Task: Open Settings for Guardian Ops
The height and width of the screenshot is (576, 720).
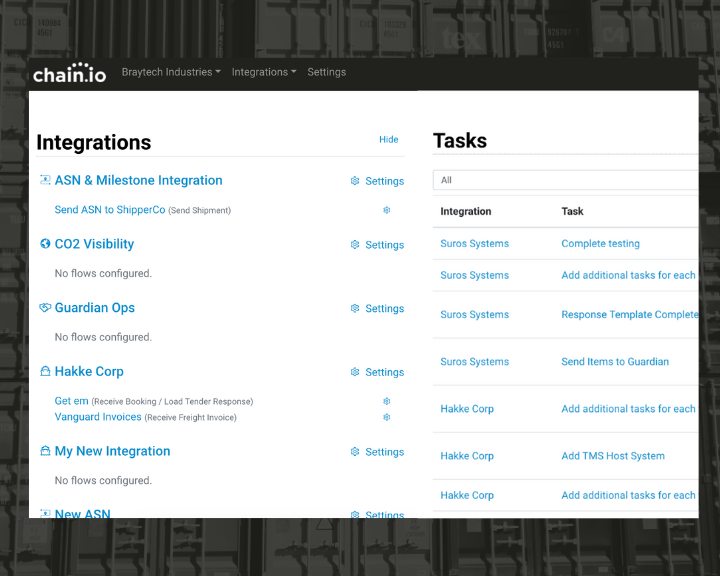Action: [x=384, y=309]
